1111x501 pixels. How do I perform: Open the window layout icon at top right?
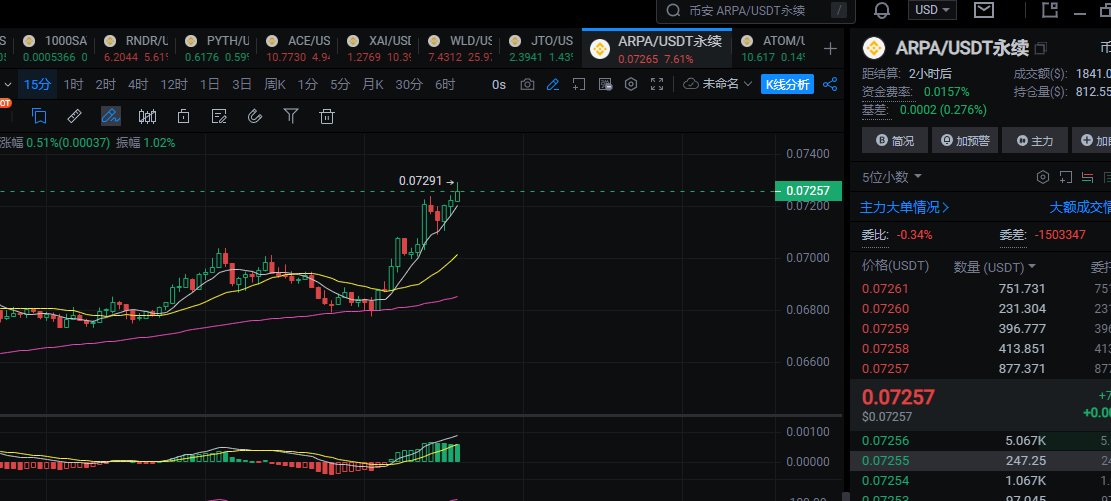tap(1050, 10)
